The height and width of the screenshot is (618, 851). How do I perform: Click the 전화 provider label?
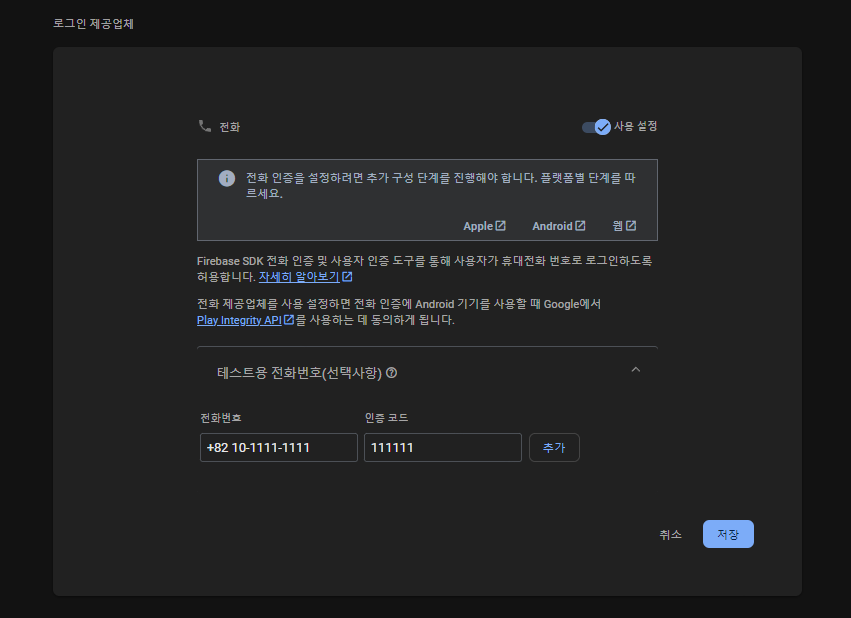(230, 127)
